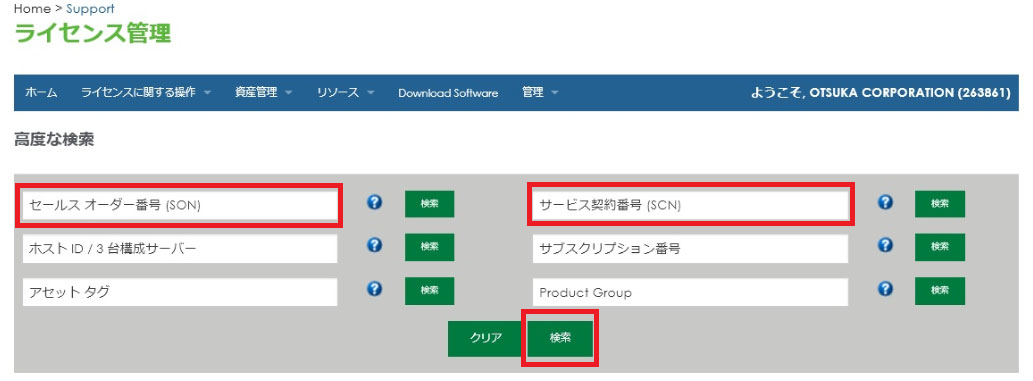Click the ライセンス管理 page title
Image resolution: width=1033 pixels, height=381 pixels.
click(92, 33)
